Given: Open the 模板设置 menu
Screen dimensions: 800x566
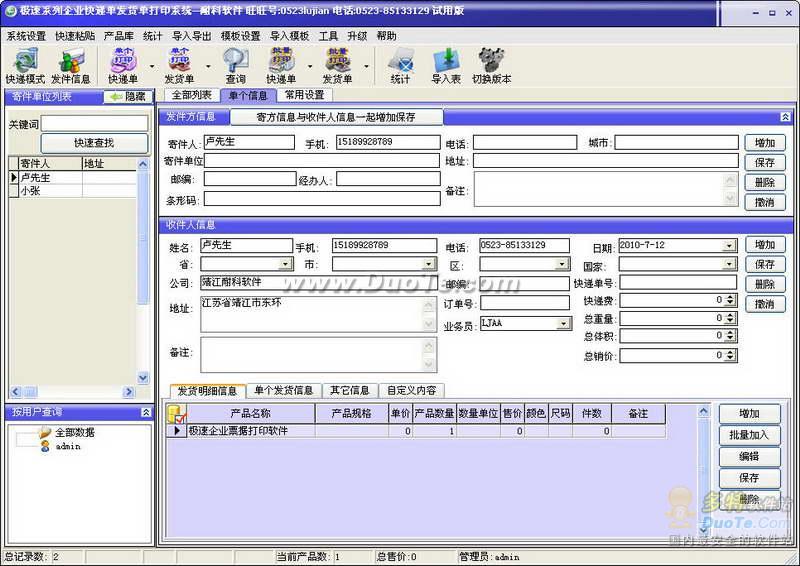Looking at the screenshot, I should coord(240,36).
